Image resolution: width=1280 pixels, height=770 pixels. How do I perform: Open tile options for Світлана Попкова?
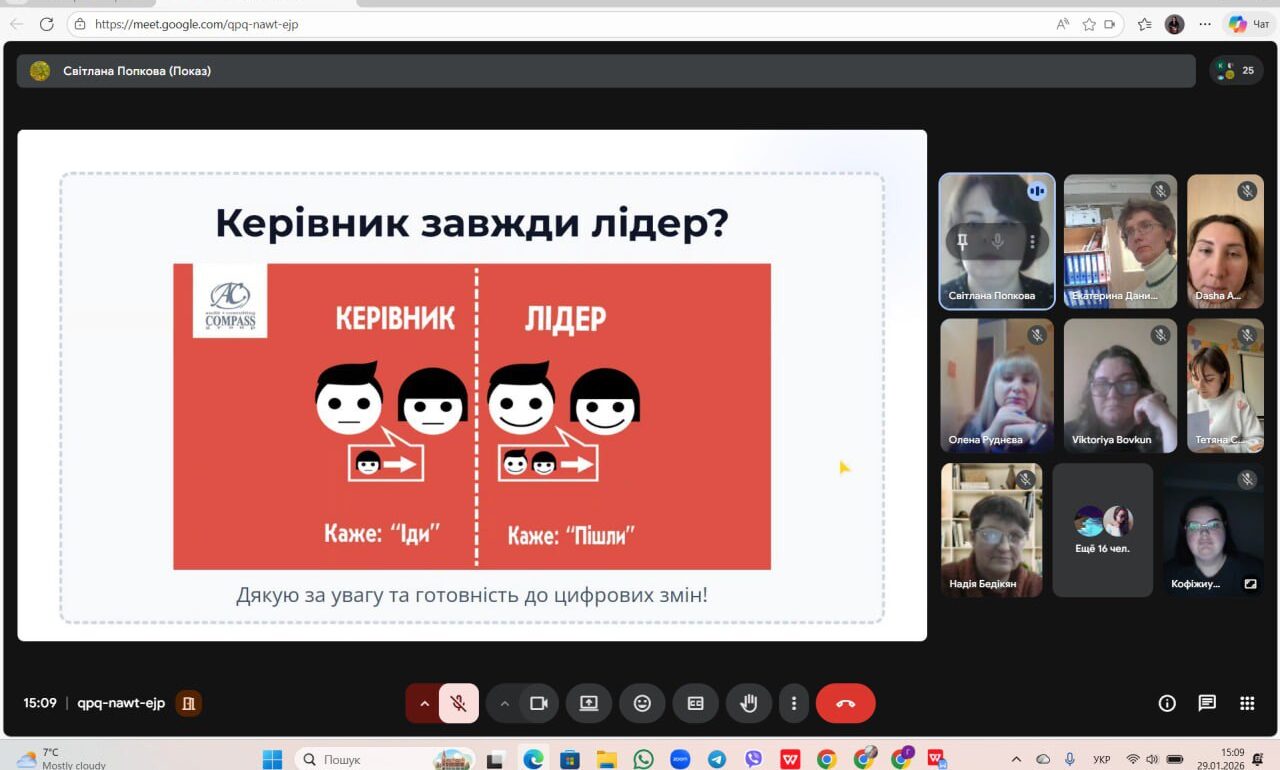click(1032, 241)
